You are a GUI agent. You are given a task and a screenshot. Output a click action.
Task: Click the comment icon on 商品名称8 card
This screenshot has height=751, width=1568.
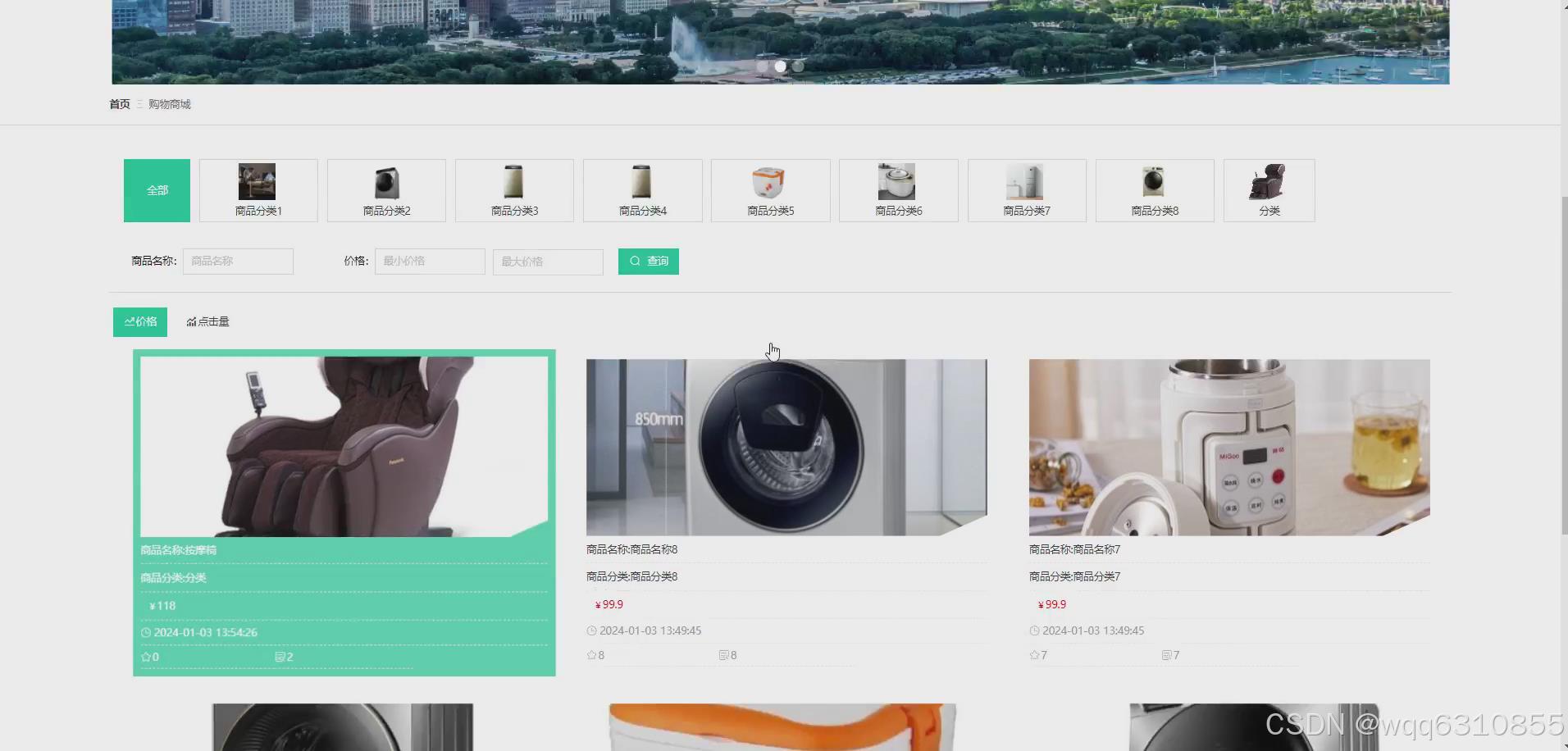pyautogui.click(x=724, y=655)
